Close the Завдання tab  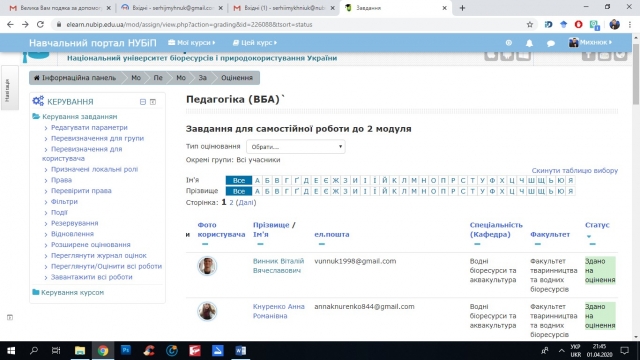pos(444,8)
